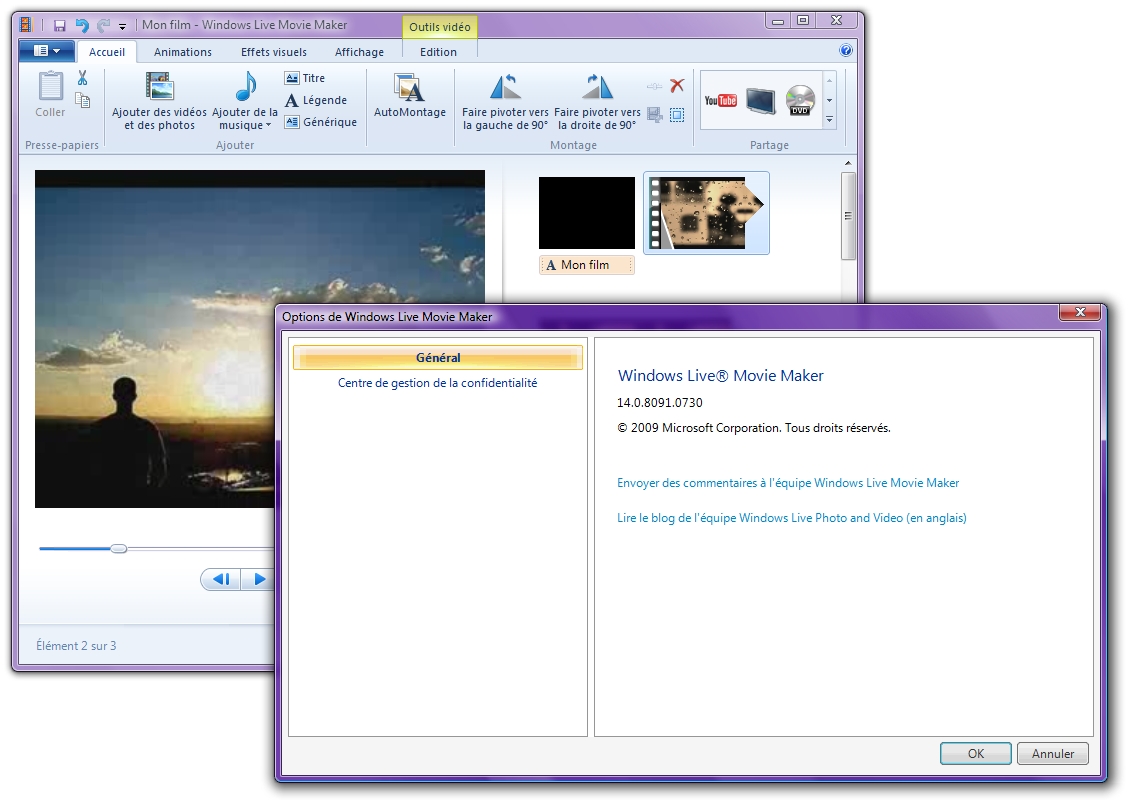1128x800 pixels.
Task: Open the blue application menu button
Action: [x=46, y=51]
